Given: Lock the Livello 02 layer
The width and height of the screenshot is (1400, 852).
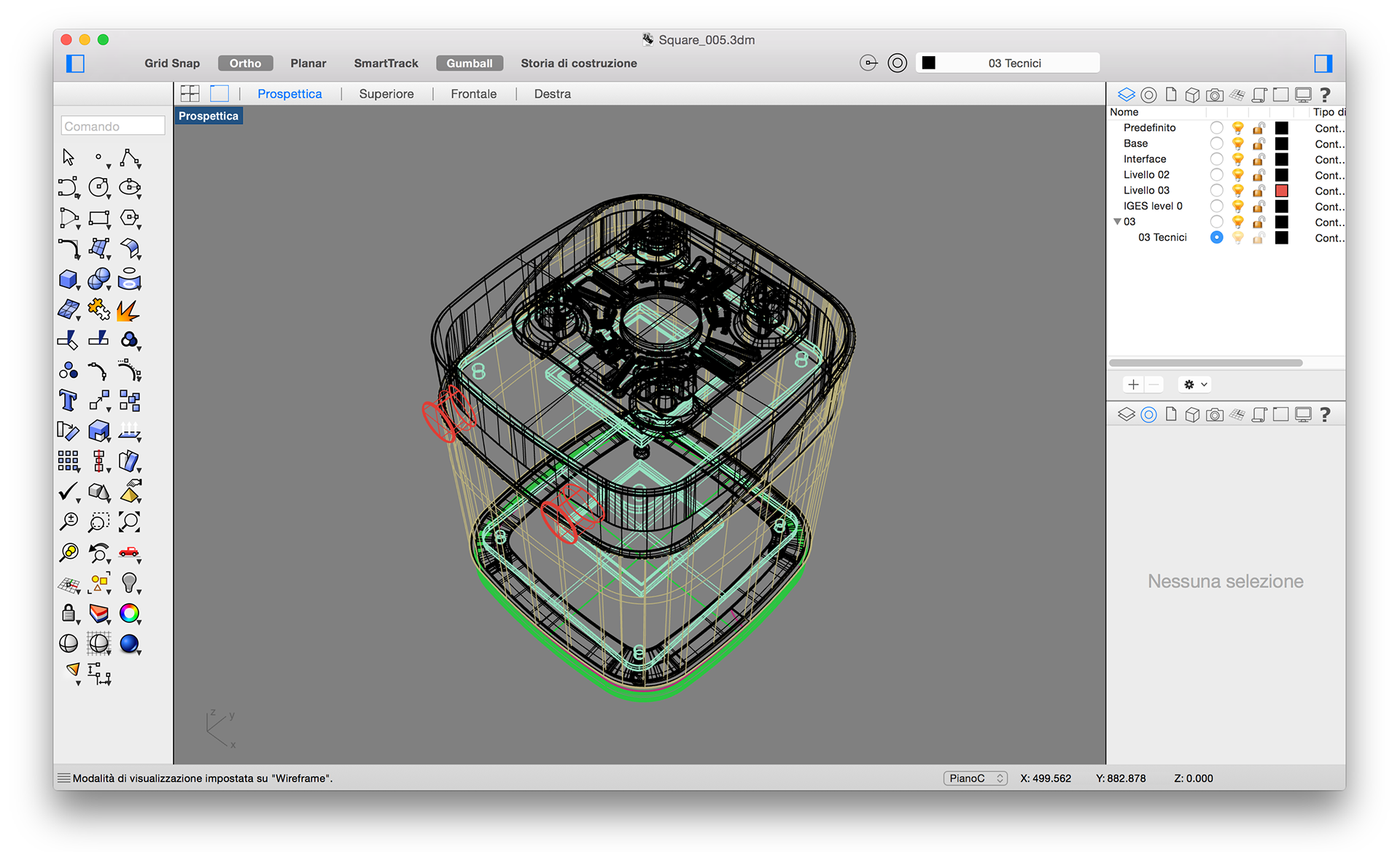Looking at the screenshot, I should [1259, 174].
